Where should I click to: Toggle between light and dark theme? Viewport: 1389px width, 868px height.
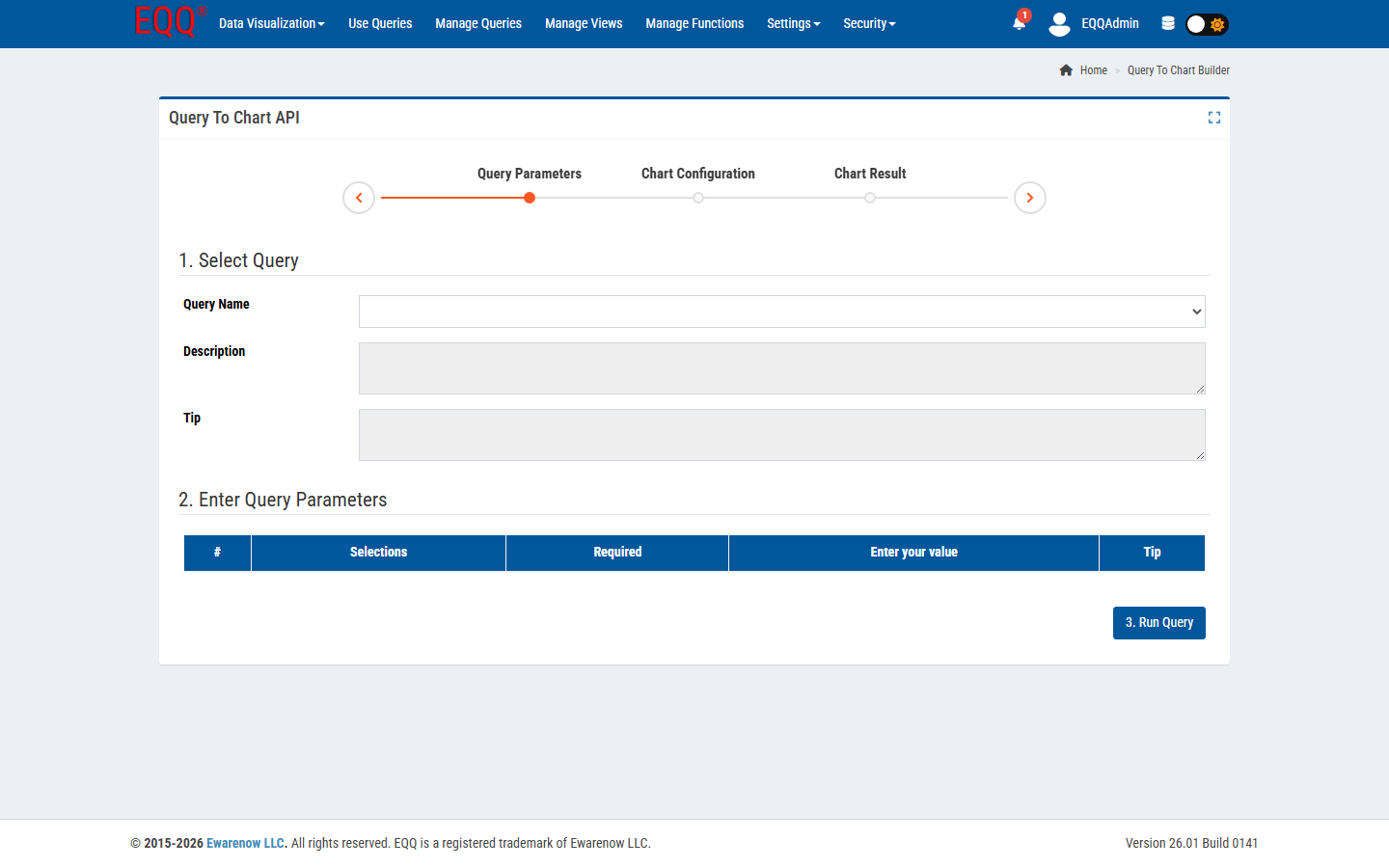[x=1205, y=23]
